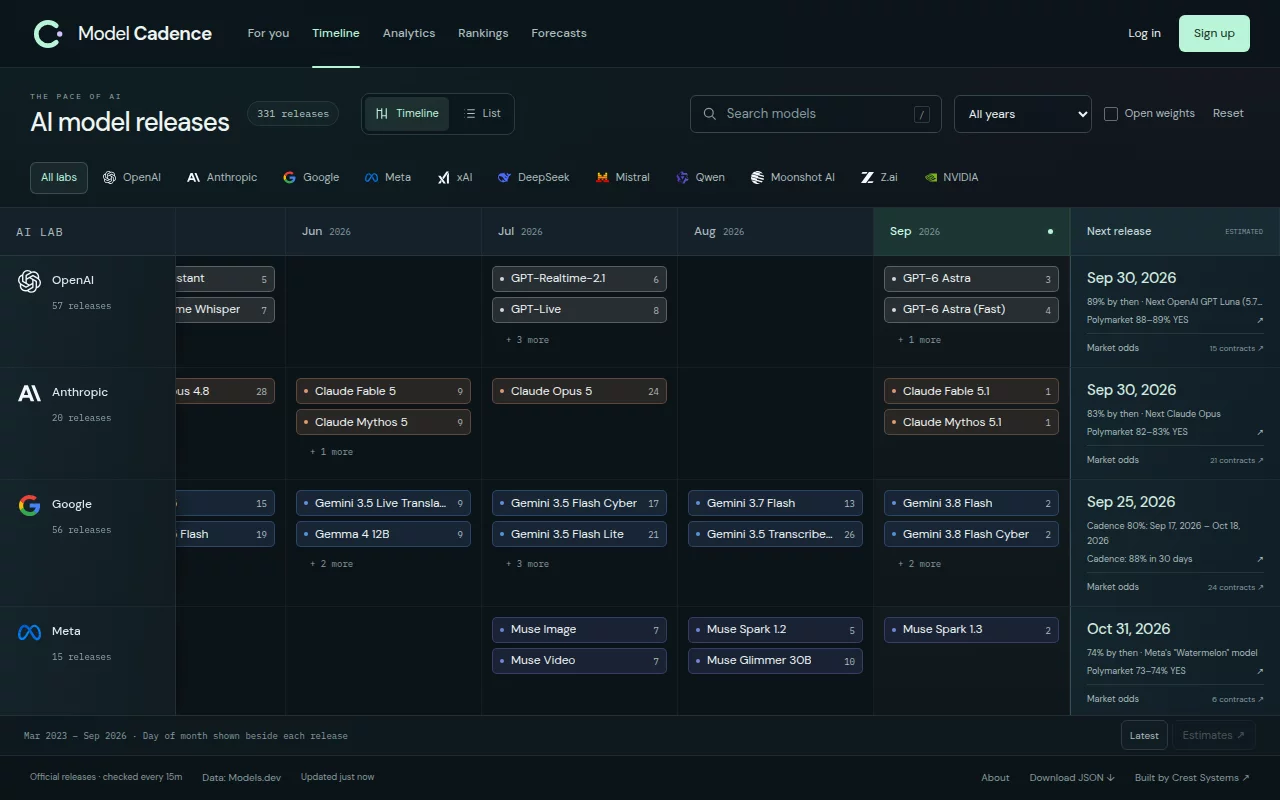Click the OpenAI logo in lab column
This screenshot has width=1280, height=800.
tap(29, 281)
